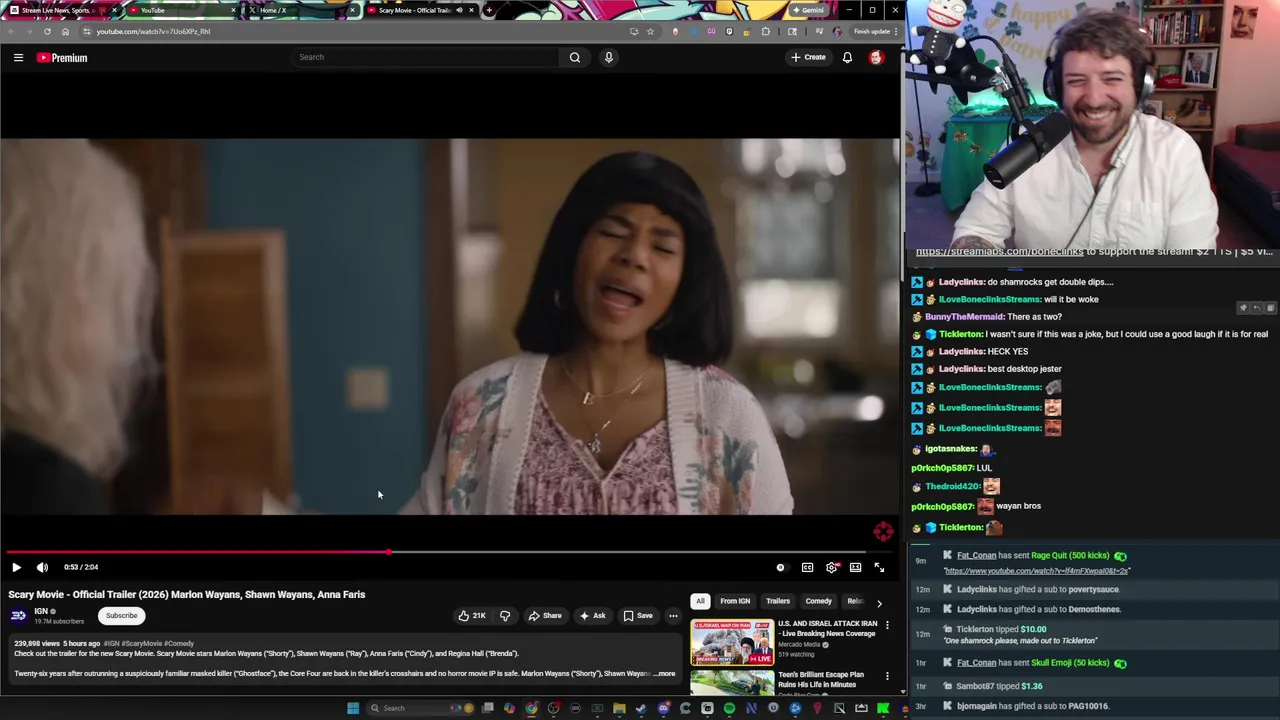Open streamlabs.com/boneclinks support link
This screenshot has width=1280, height=720.
coord(999,252)
